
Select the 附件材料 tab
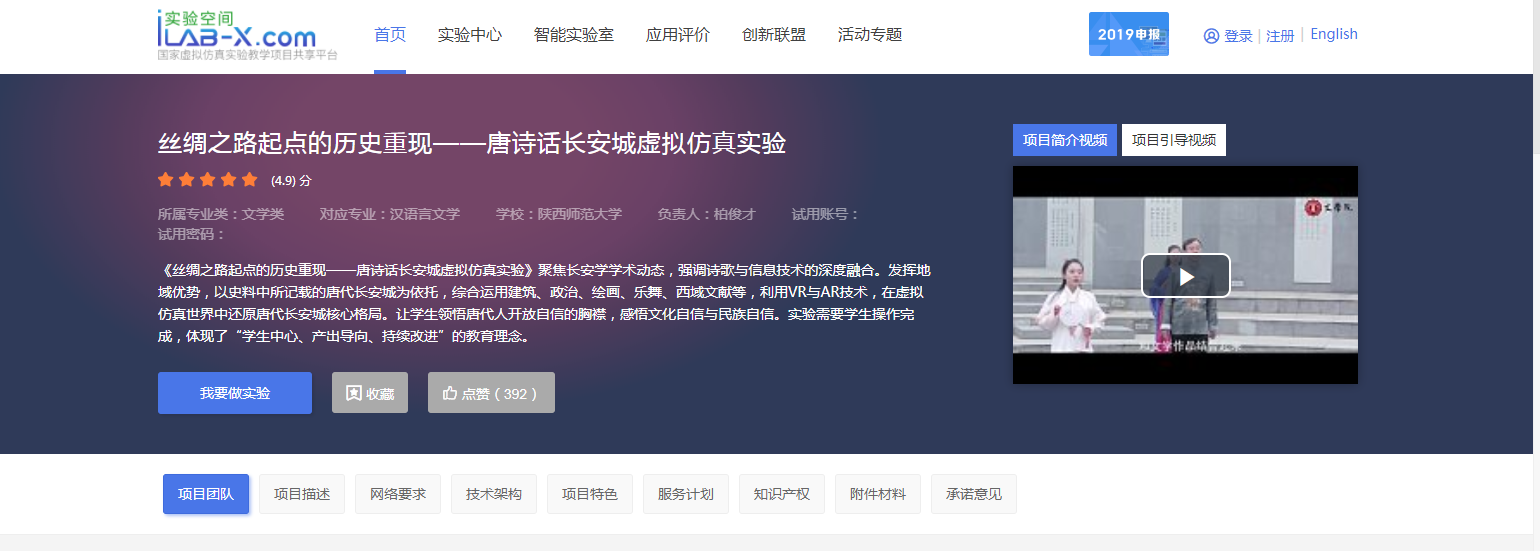[x=878, y=494]
